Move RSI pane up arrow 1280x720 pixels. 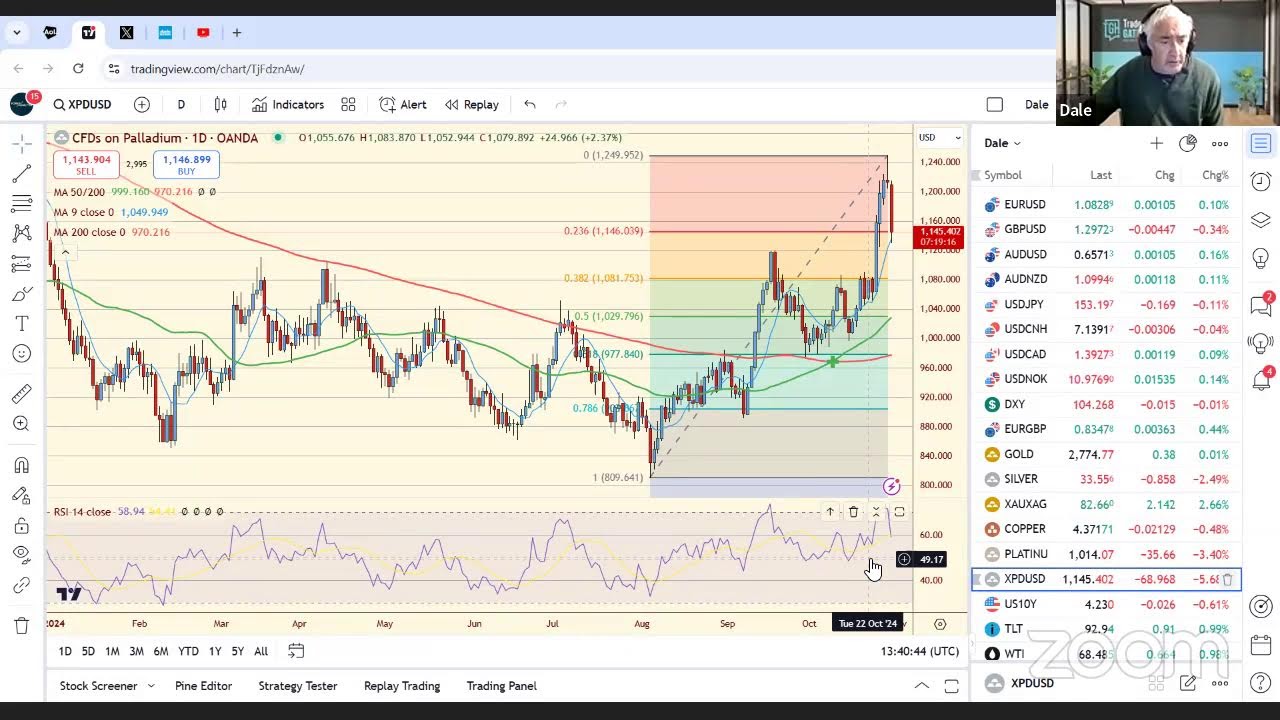click(830, 512)
